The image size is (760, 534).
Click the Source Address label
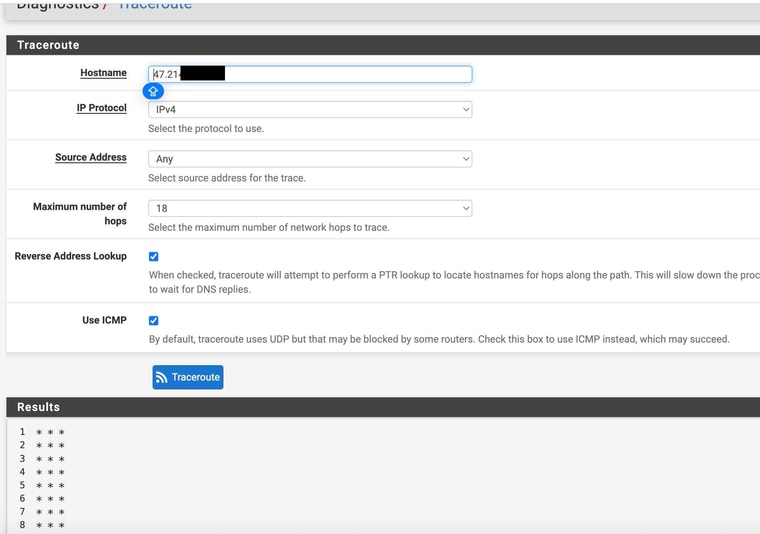click(x=91, y=157)
